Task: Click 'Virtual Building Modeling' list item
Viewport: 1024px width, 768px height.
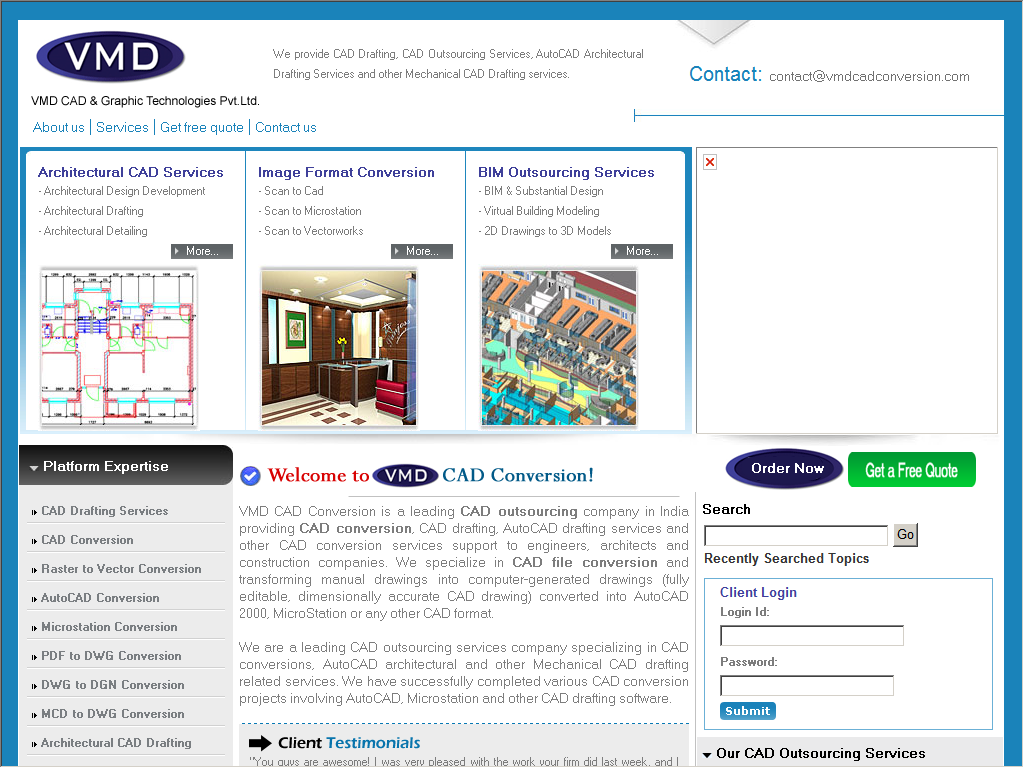Action: coord(541,211)
